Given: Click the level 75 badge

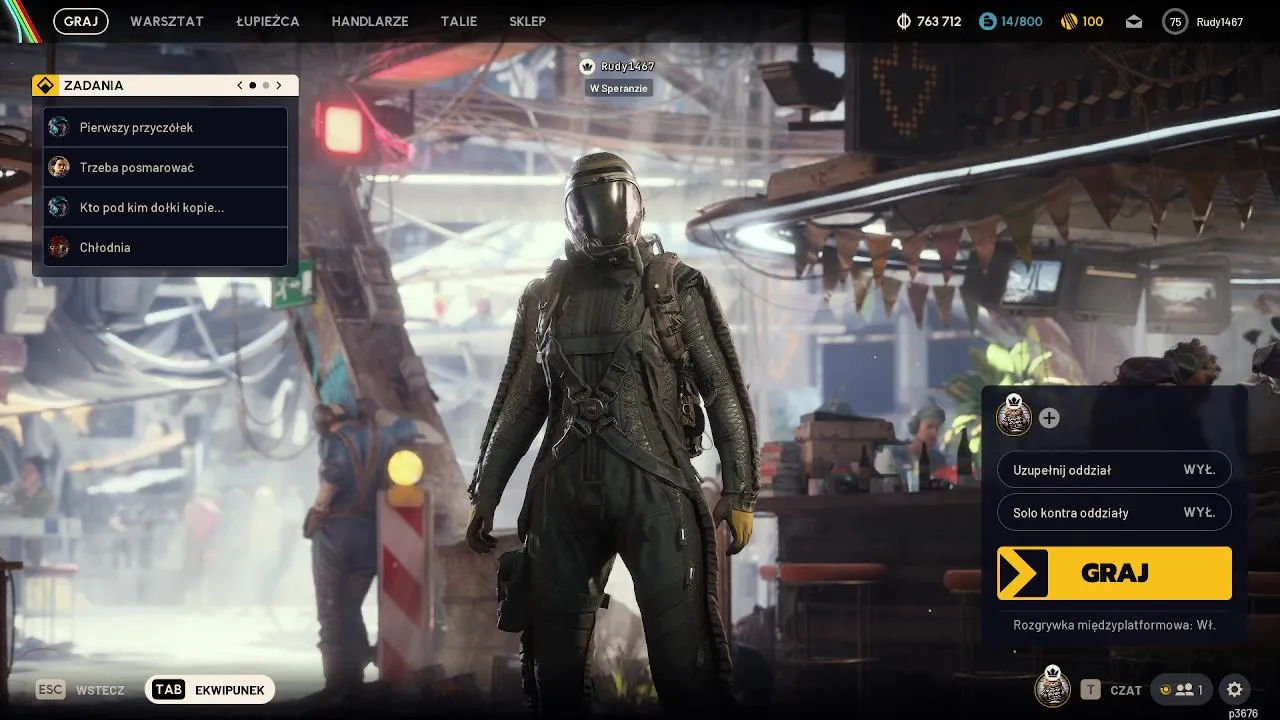Looking at the screenshot, I should 1175,21.
